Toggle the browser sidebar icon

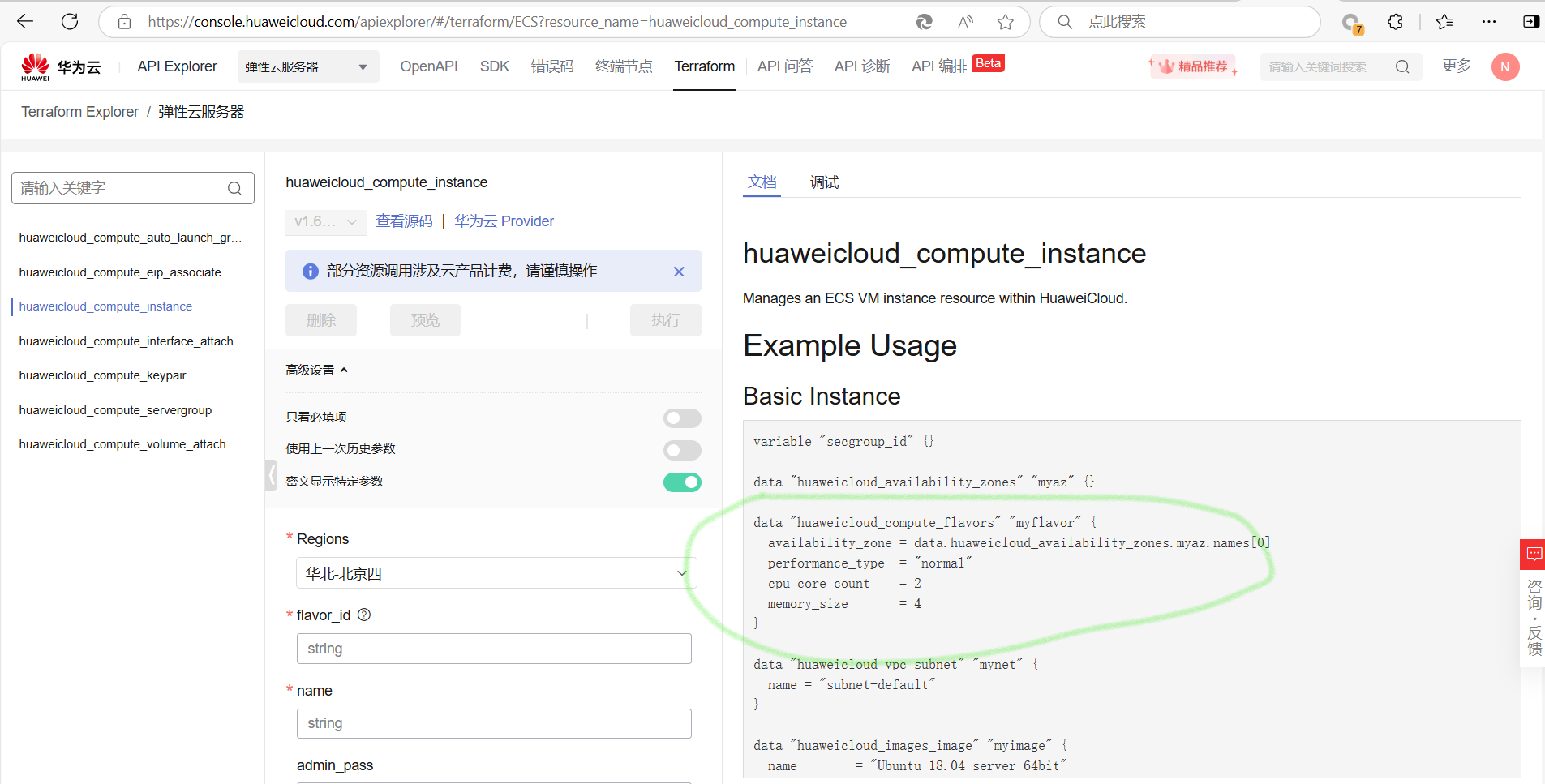tap(1531, 22)
